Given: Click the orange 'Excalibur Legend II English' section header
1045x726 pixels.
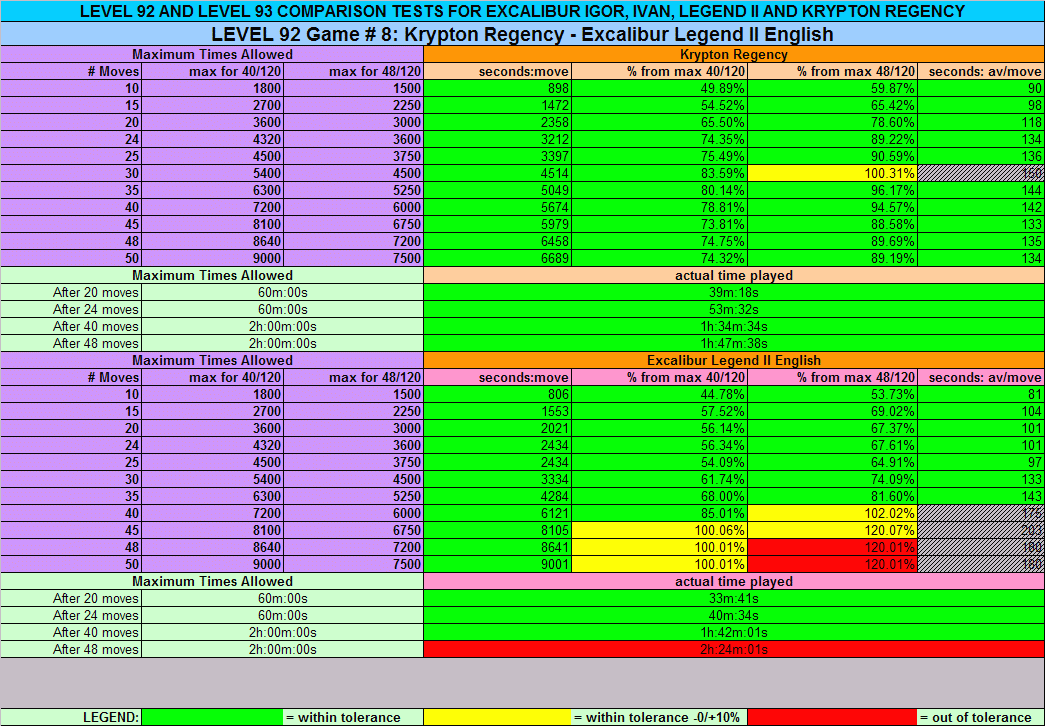Looking at the screenshot, I should point(734,361).
